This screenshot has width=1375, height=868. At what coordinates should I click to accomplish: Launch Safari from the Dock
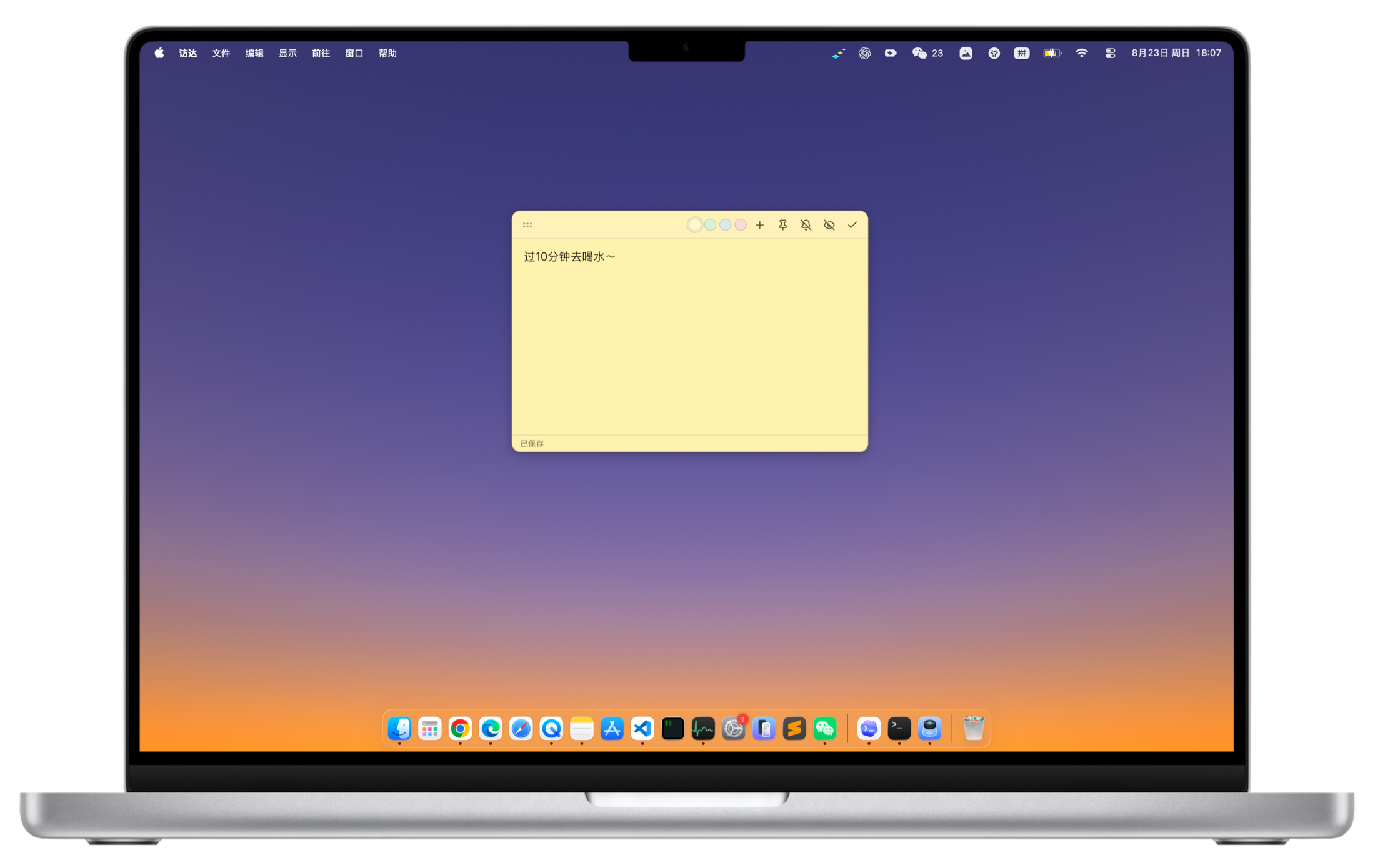[521, 728]
